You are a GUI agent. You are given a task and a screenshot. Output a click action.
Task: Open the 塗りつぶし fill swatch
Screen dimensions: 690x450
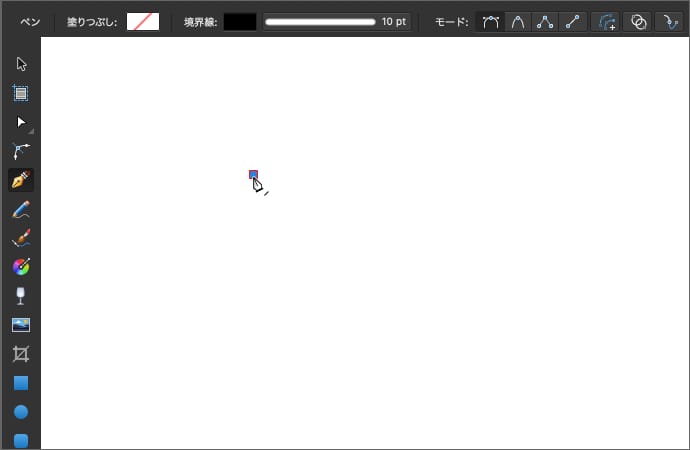click(x=142, y=21)
